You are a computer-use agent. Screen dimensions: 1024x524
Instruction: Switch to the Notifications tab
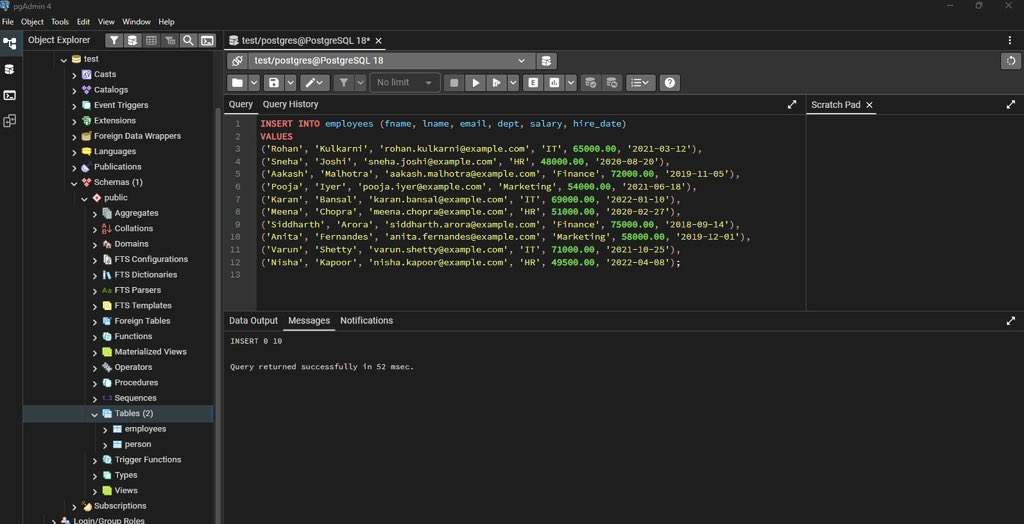366,320
